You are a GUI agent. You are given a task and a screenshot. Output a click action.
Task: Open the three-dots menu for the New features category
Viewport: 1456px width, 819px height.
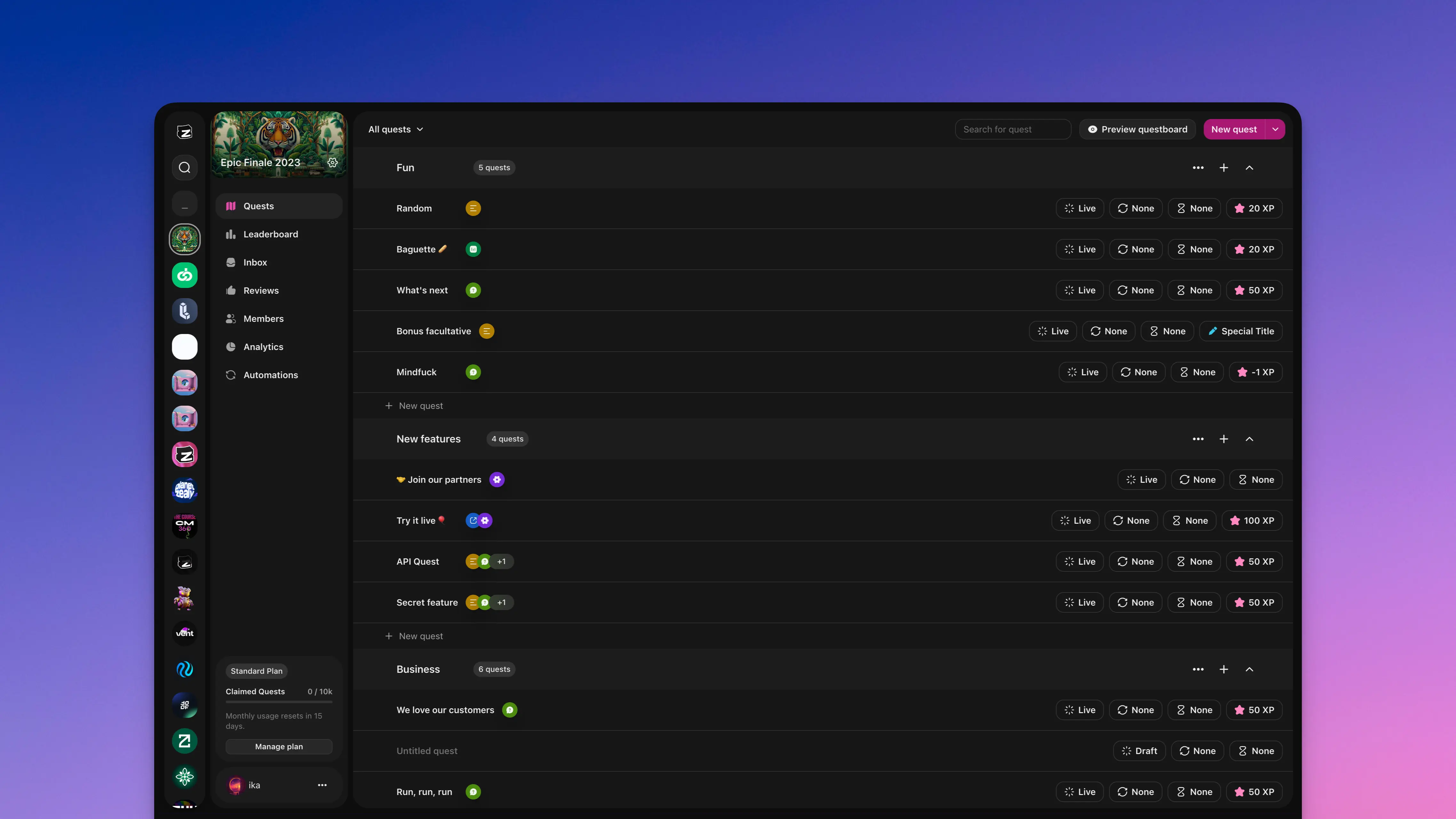click(x=1198, y=439)
